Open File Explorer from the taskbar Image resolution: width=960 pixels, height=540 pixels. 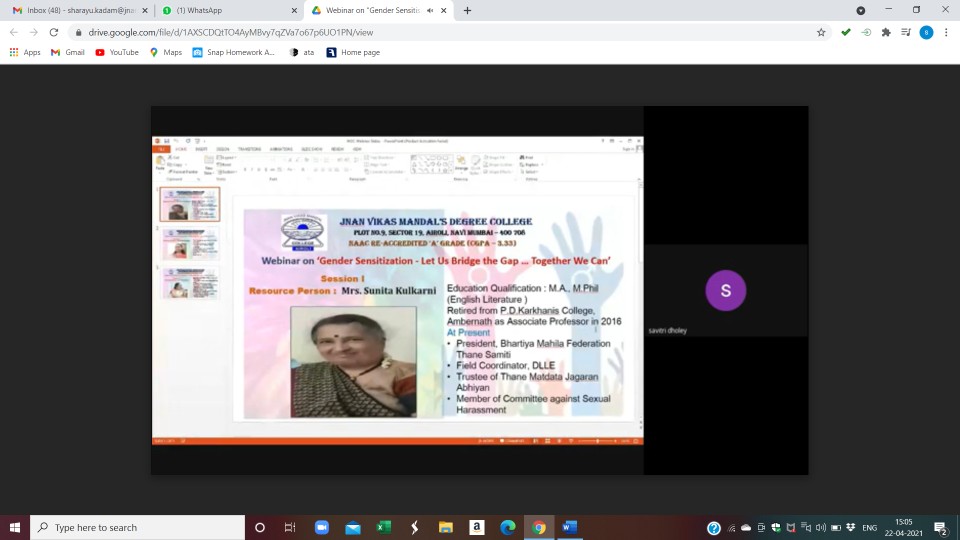[x=446, y=527]
